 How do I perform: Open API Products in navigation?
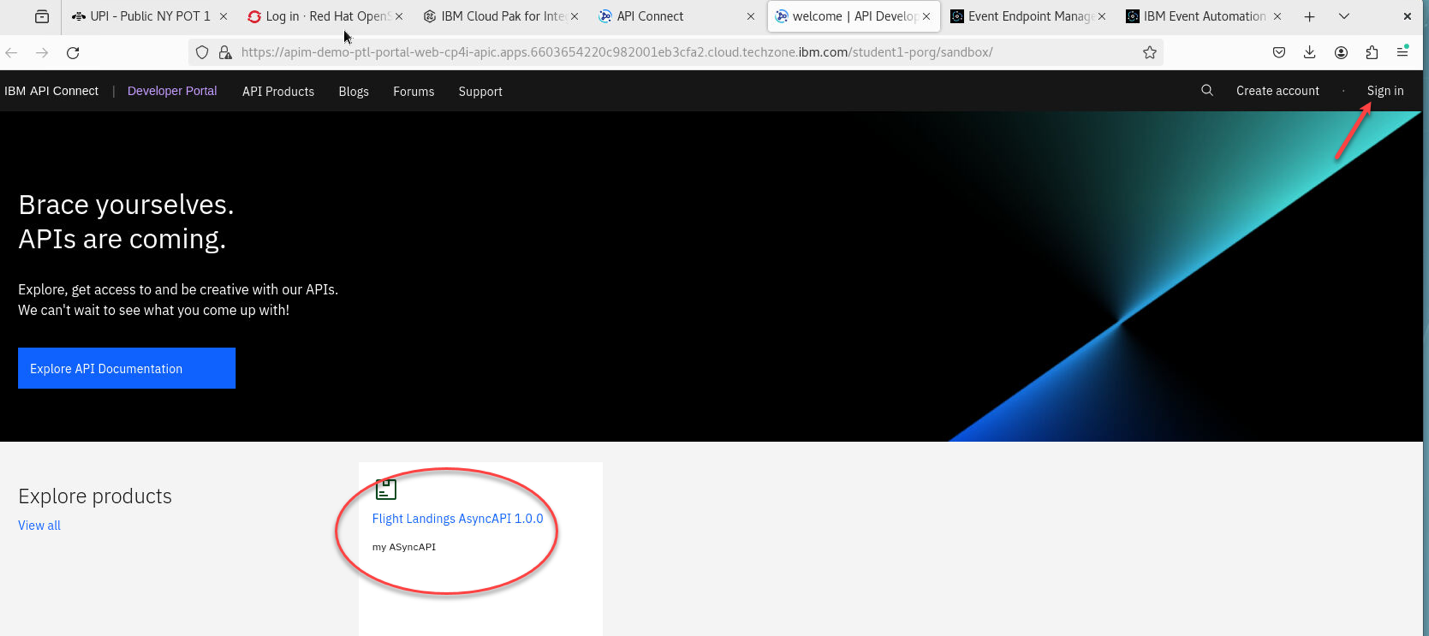[x=278, y=91]
